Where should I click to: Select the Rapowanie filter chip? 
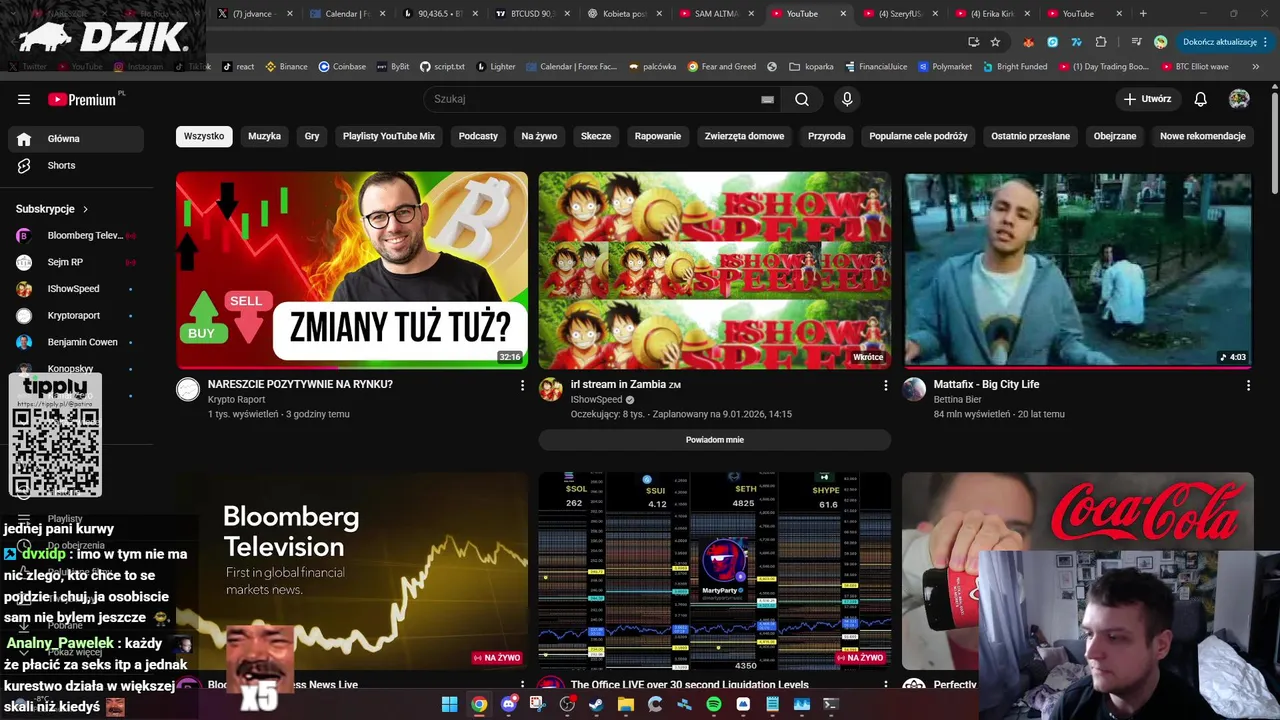tap(658, 136)
